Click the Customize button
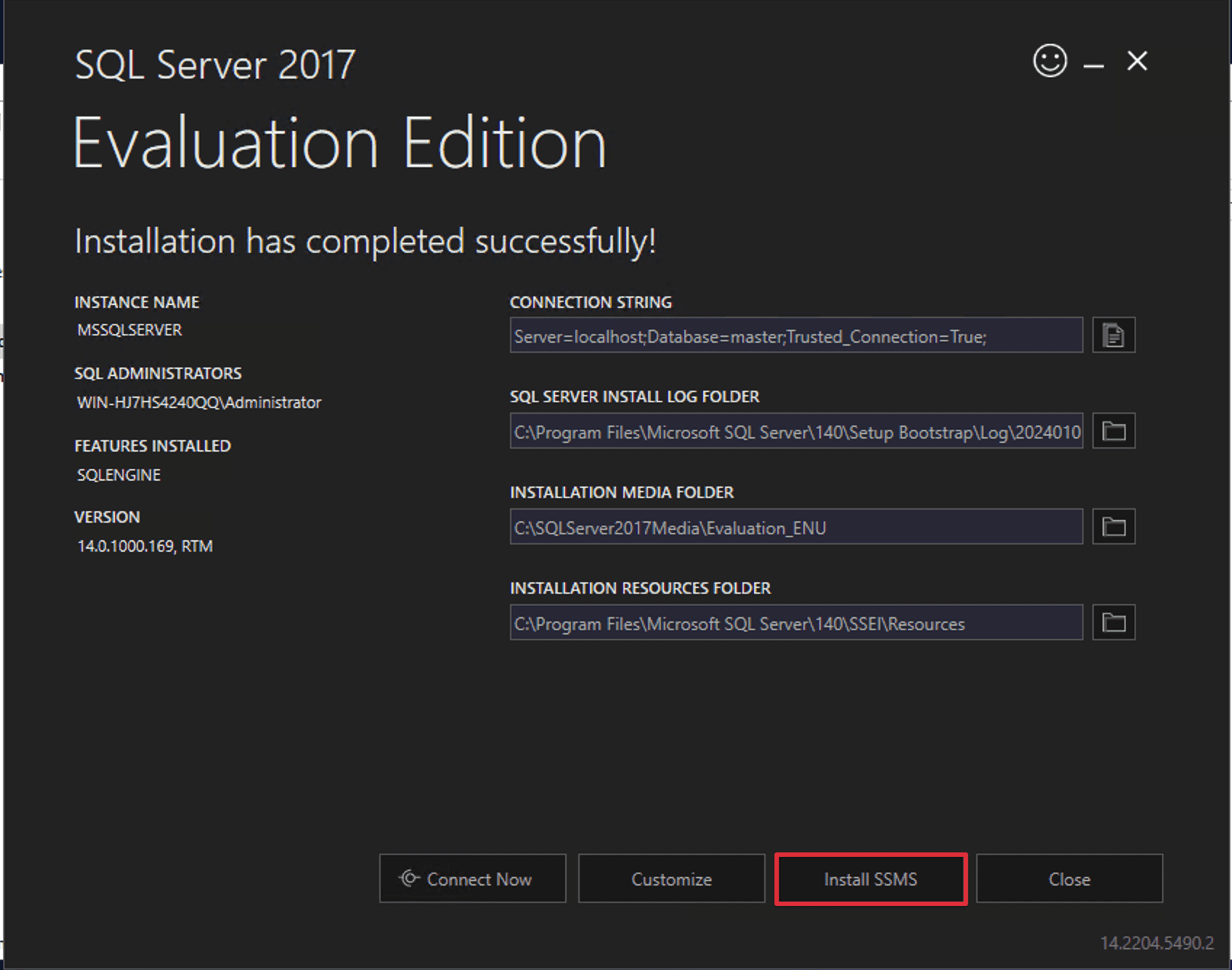The image size is (1232, 970). [671, 879]
